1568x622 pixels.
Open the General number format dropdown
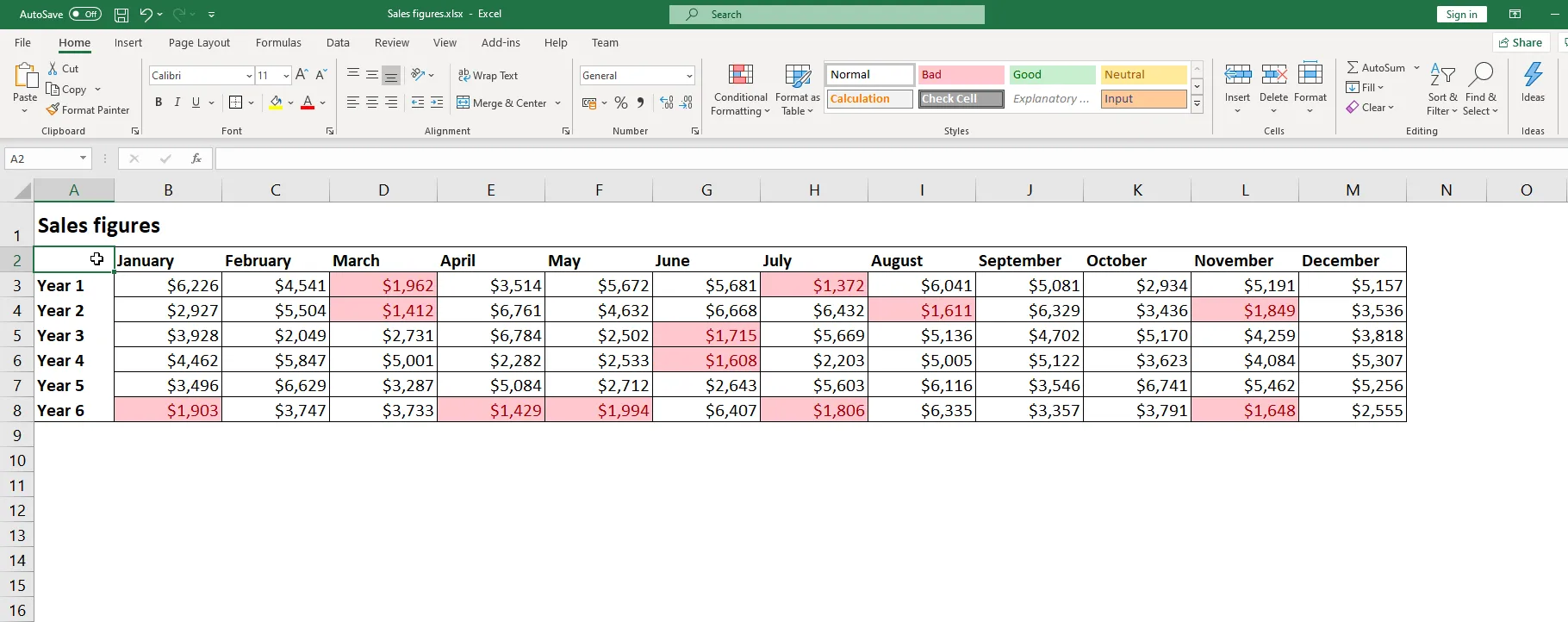(689, 76)
